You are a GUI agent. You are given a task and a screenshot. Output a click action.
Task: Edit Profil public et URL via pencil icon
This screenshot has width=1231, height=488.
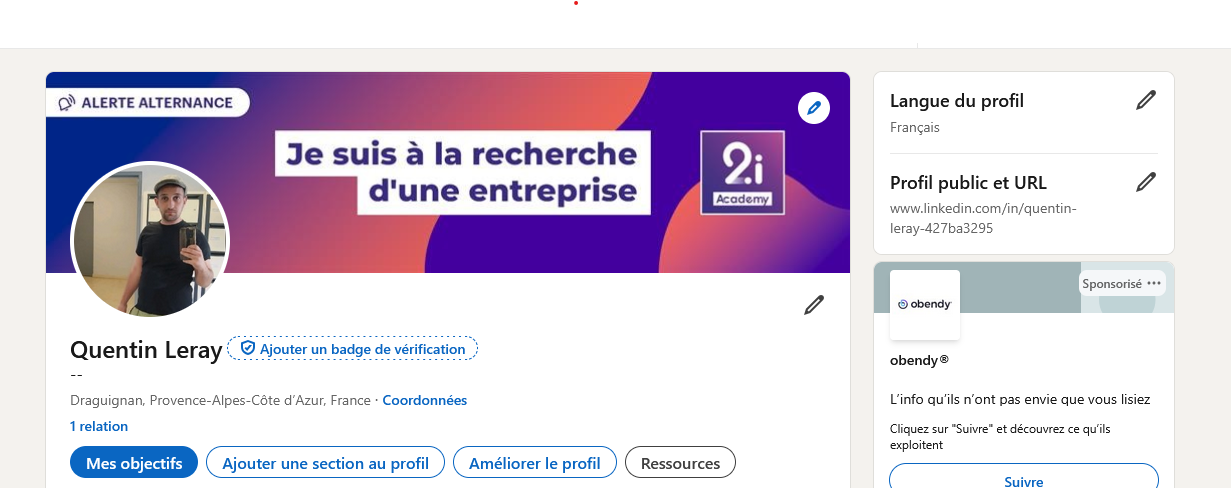1146,182
